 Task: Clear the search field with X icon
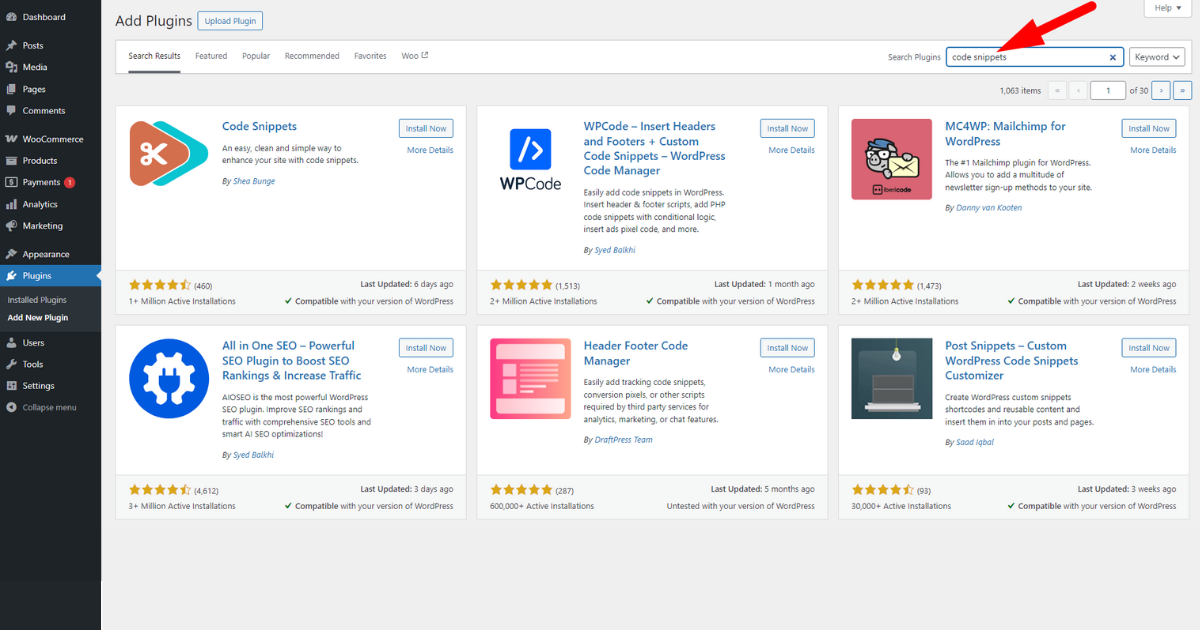pos(1113,57)
